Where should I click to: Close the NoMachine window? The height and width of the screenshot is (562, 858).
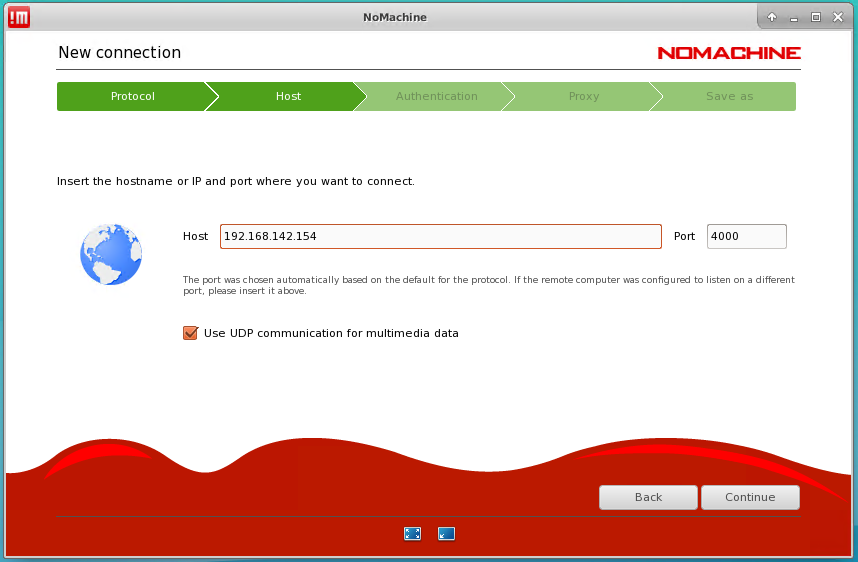click(838, 17)
